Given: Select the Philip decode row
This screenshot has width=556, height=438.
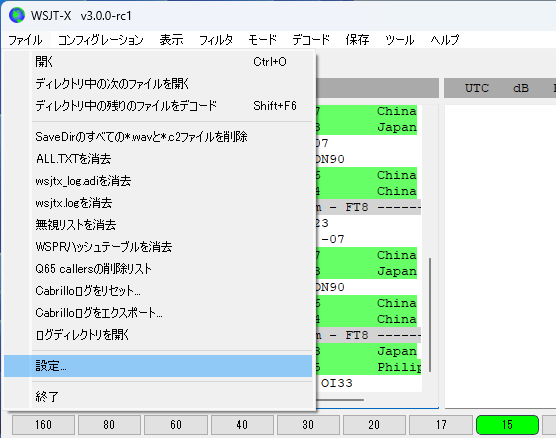Looking at the screenshot, I should [369, 367].
